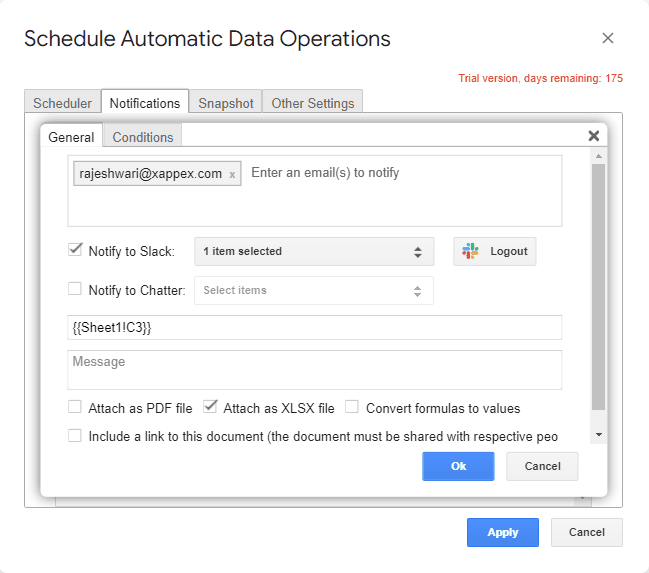Open the Scheduler tab
The image size is (649, 573).
tap(62, 103)
